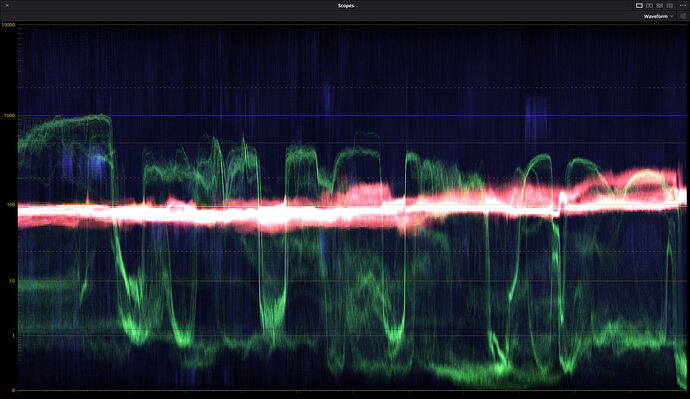Click the 10000 nits scale label

(x=8, y=25)
